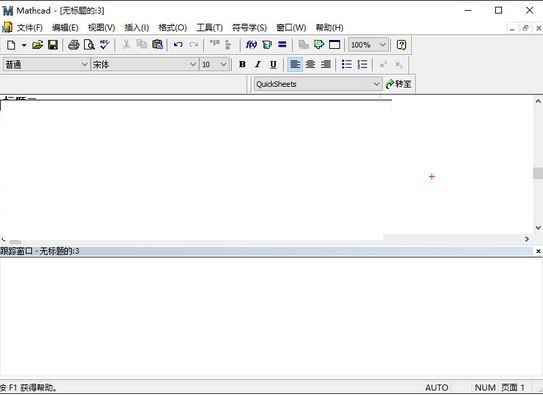Image resolution: width=543 pixels, height=395 pixels.
Task: Open Print Preview icon
Action: pos(89,45)
